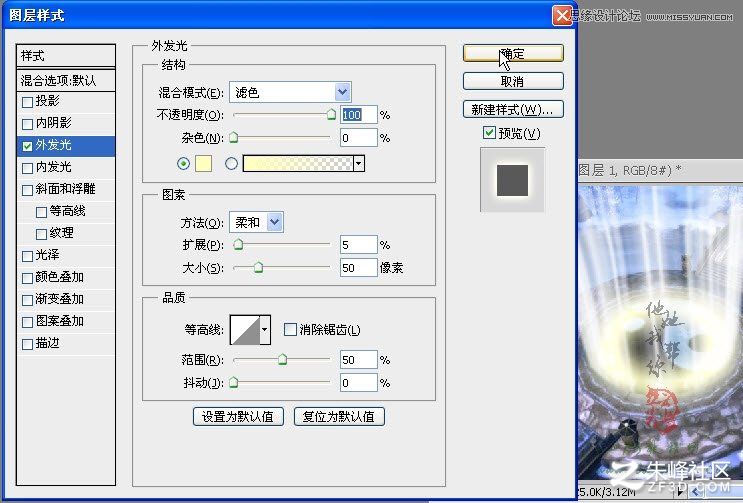This screenshot has width=743, height=503.
Task: Enable the 颜色叠加 checkbox
Action: 27,278
